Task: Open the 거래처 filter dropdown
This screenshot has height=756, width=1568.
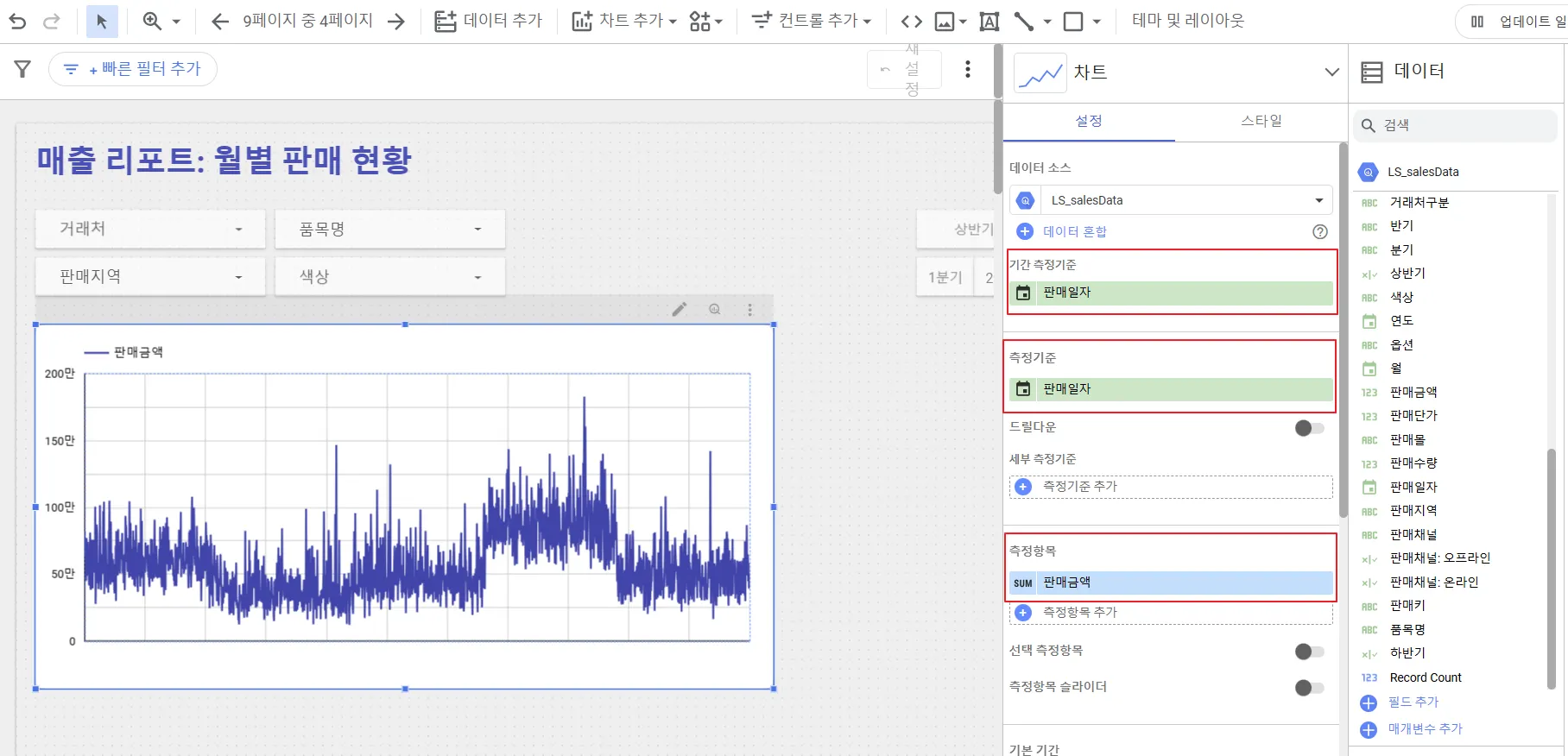Action: [150, 229]
